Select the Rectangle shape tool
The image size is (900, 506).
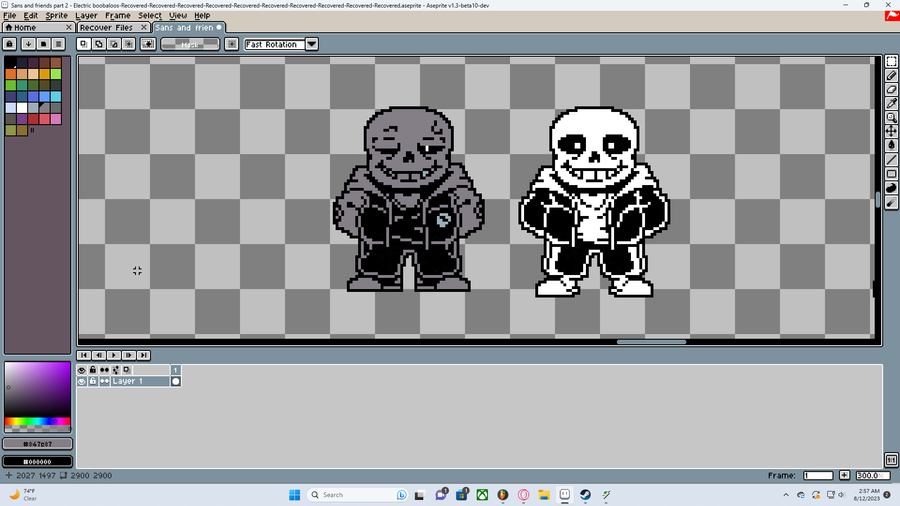click(891, 174)
